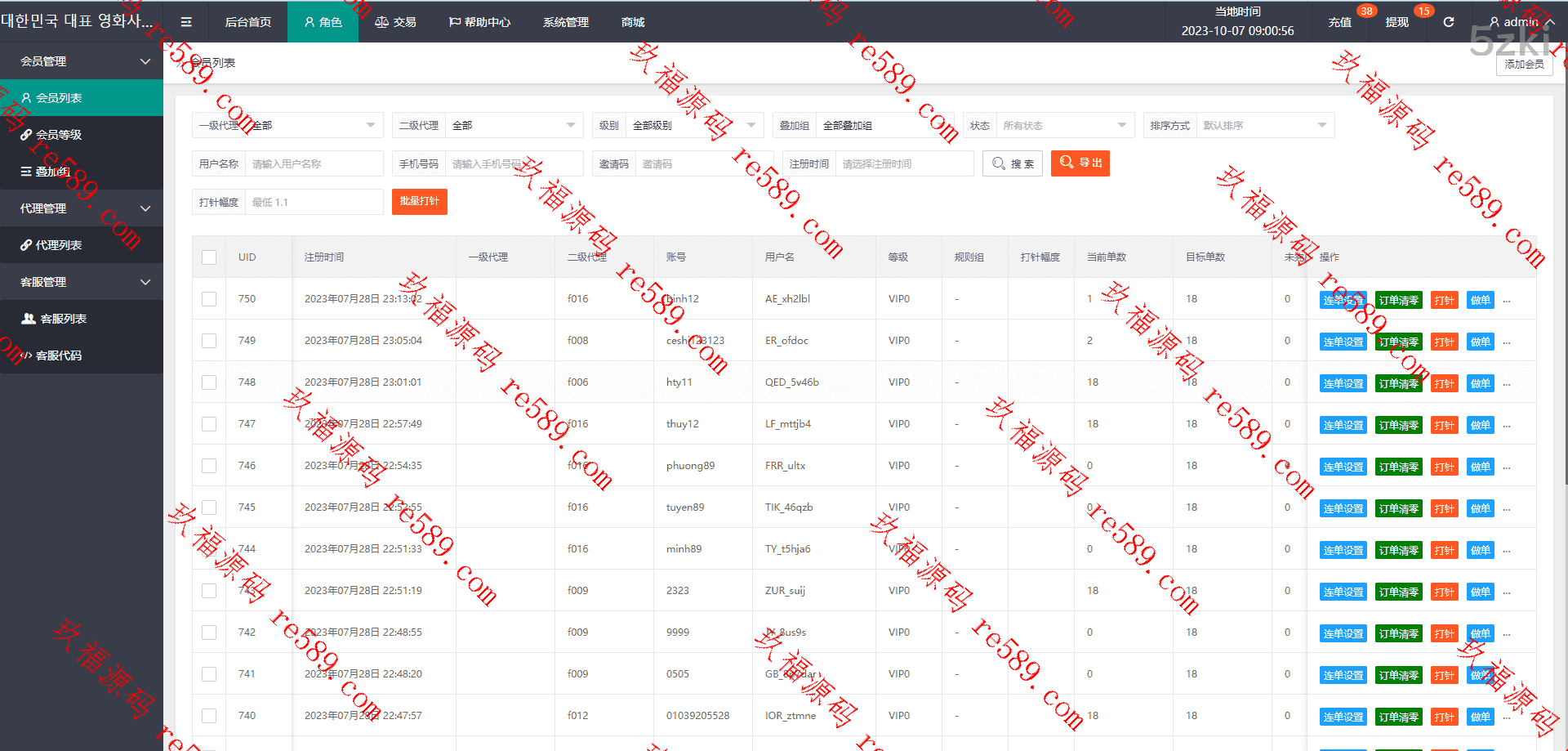
Task: Open the 系统管理 top menu
Action: [565, 22]
